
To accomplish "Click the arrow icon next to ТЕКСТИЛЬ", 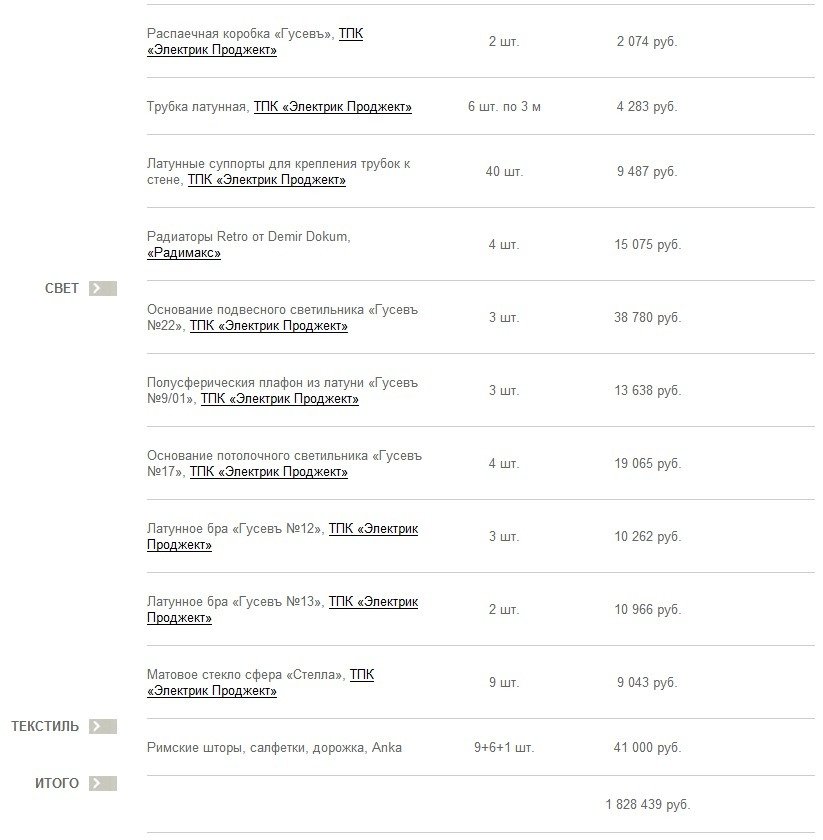I will [x=103, y=727].
